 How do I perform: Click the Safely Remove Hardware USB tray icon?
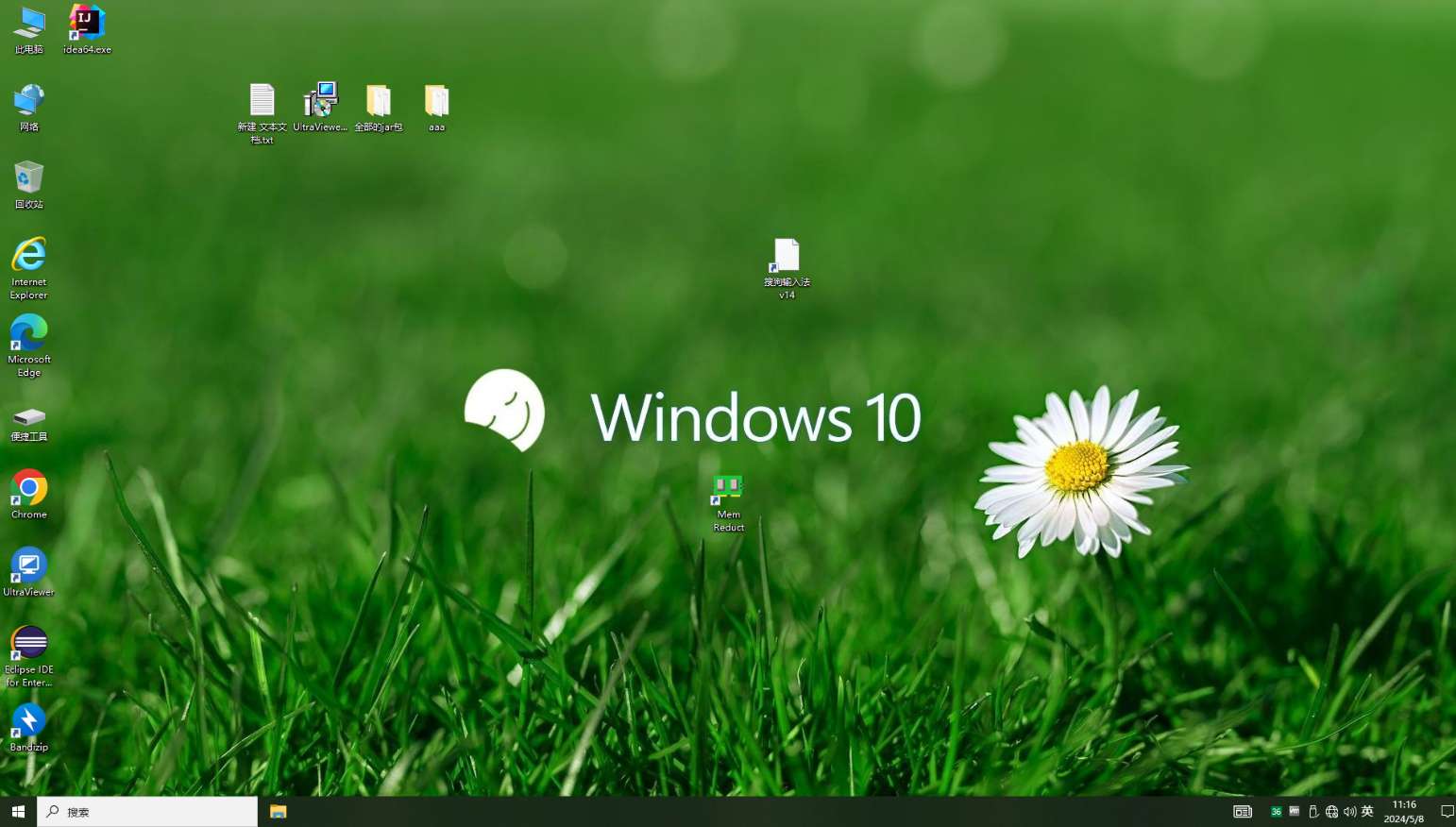click(x=1313, y=812)
